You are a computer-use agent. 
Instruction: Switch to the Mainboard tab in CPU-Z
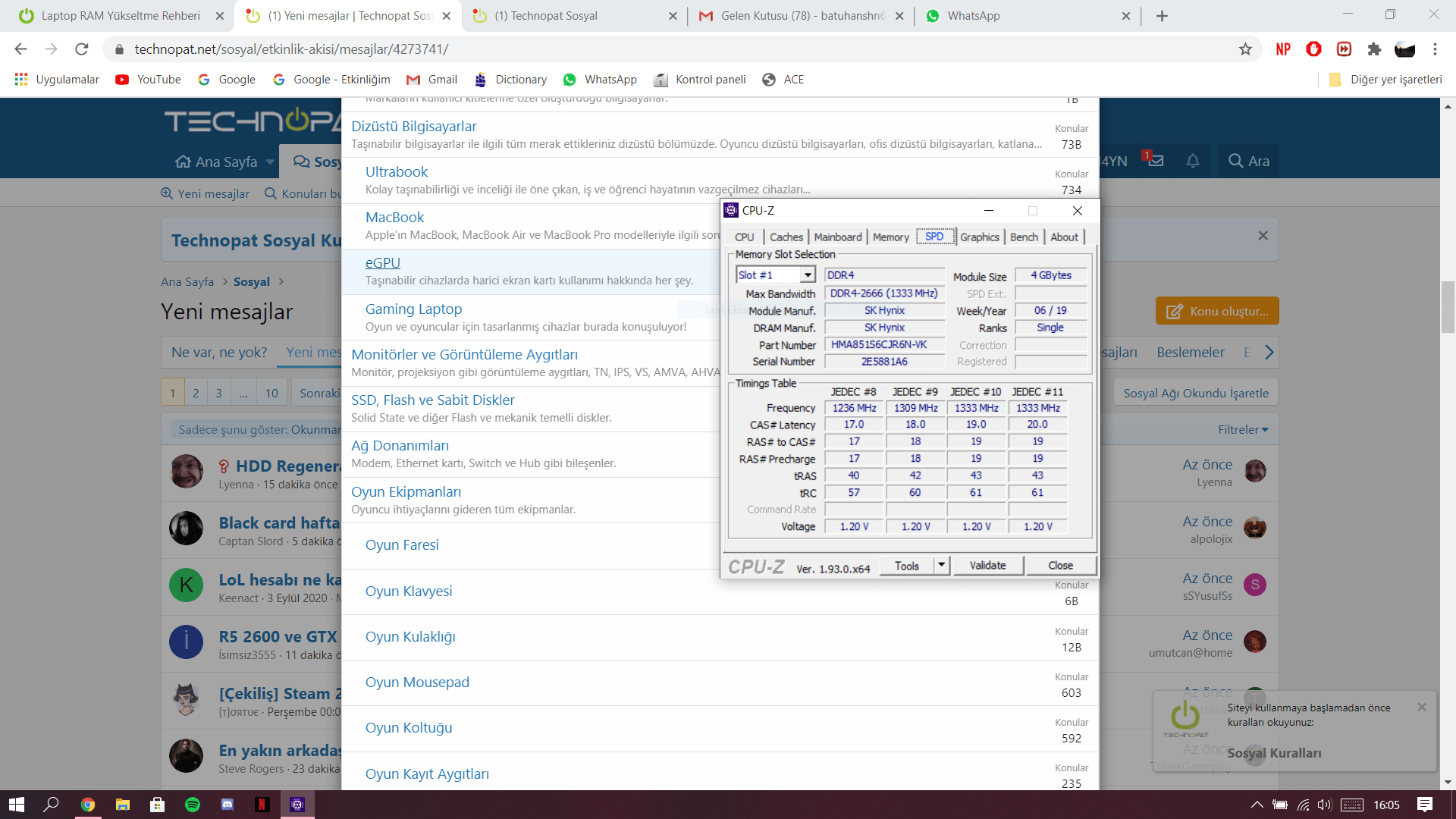[x=837, y=237]
